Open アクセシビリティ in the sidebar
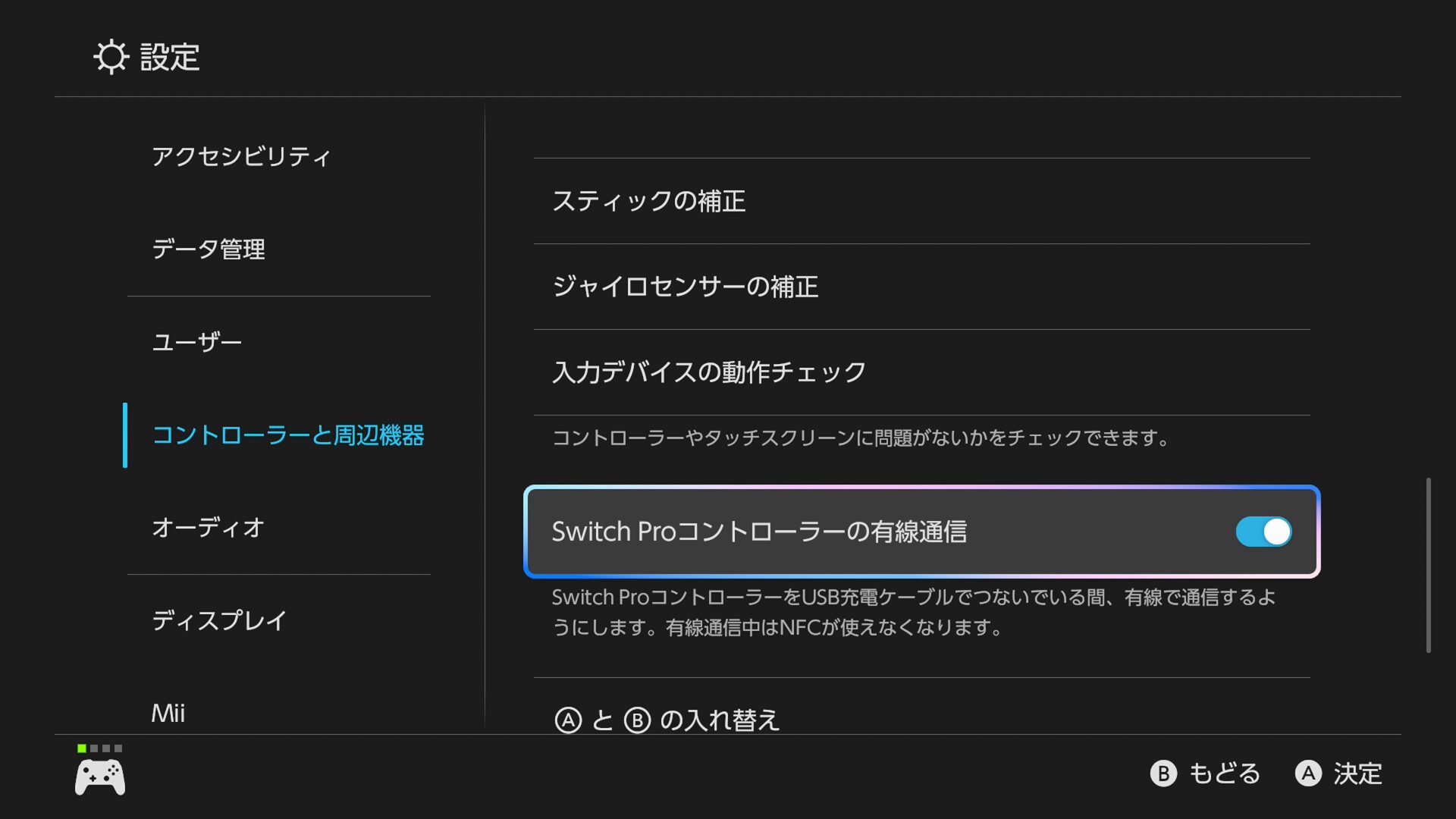The width and height of the screenshot is (1456, 819). tap(241, 156)
